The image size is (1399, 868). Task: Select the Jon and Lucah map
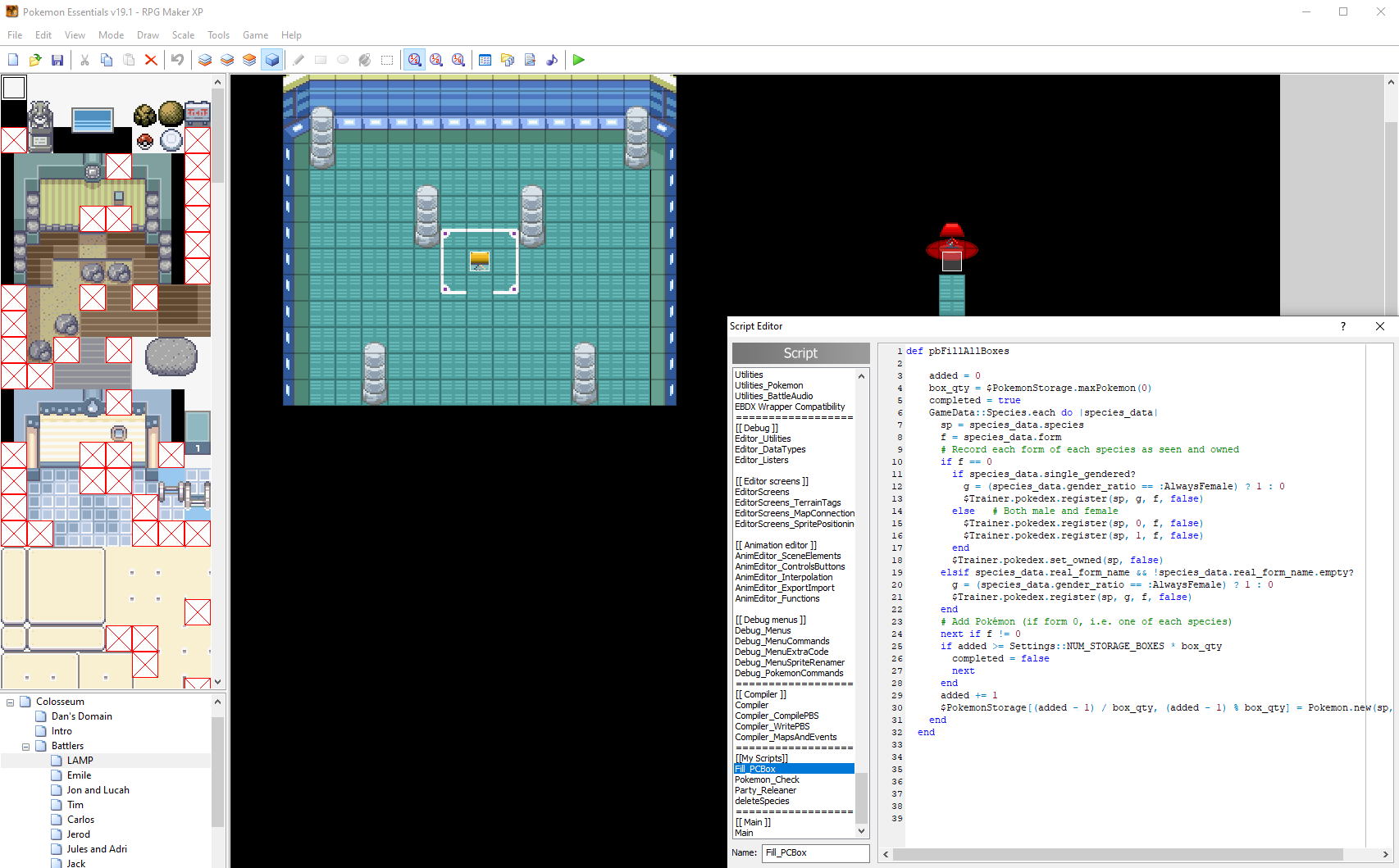98,790
